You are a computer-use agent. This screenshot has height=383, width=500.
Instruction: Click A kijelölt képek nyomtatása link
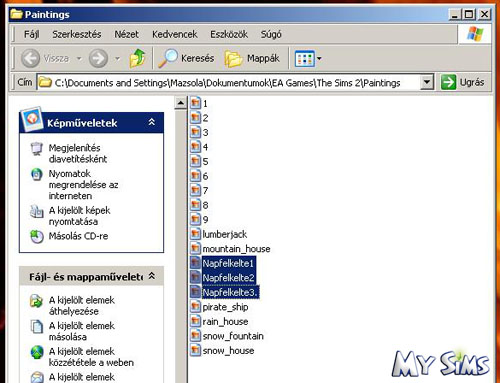click(79, 216)
